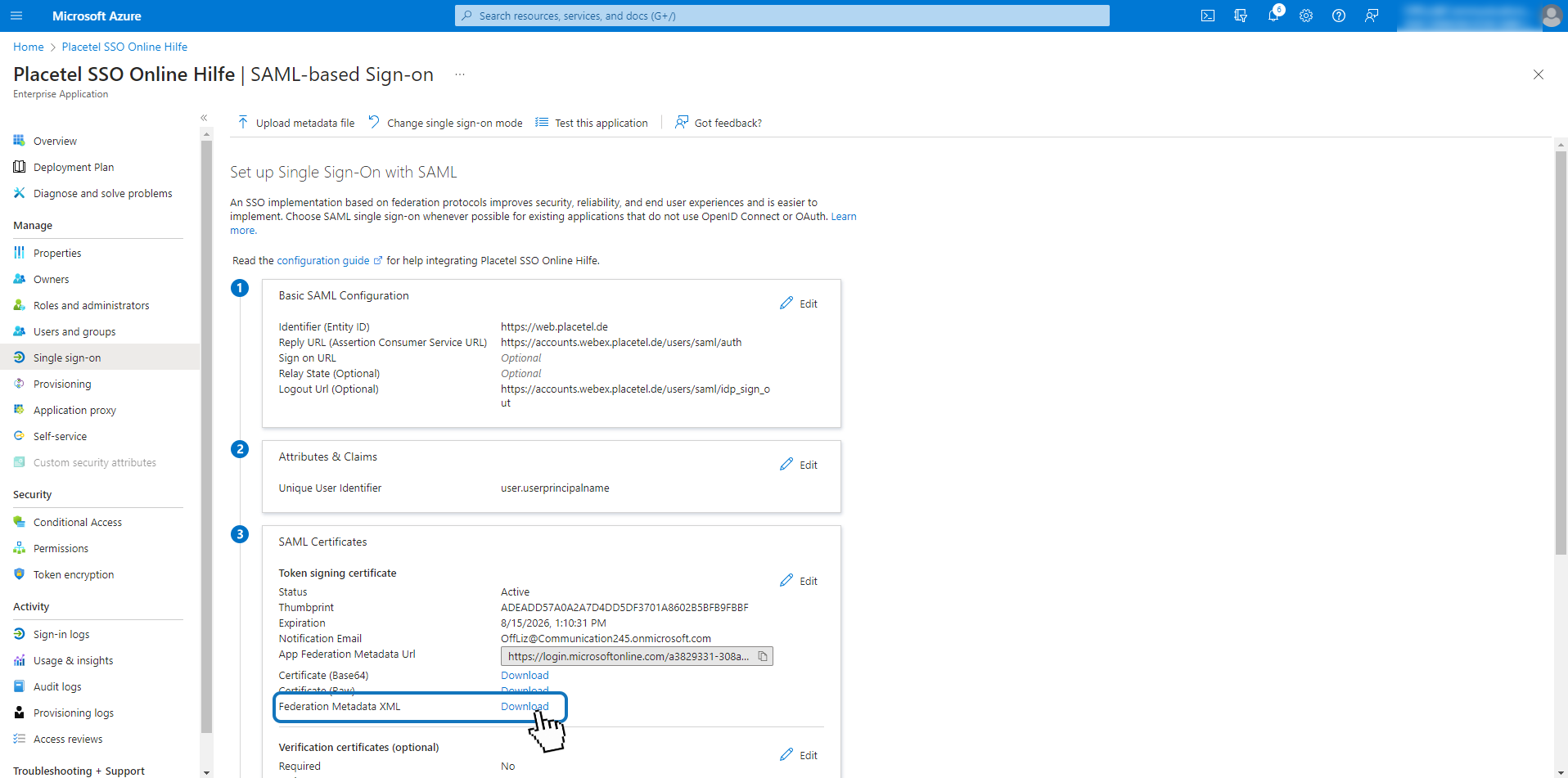Collapse the sidebar with double chevron

coord(204,118)
